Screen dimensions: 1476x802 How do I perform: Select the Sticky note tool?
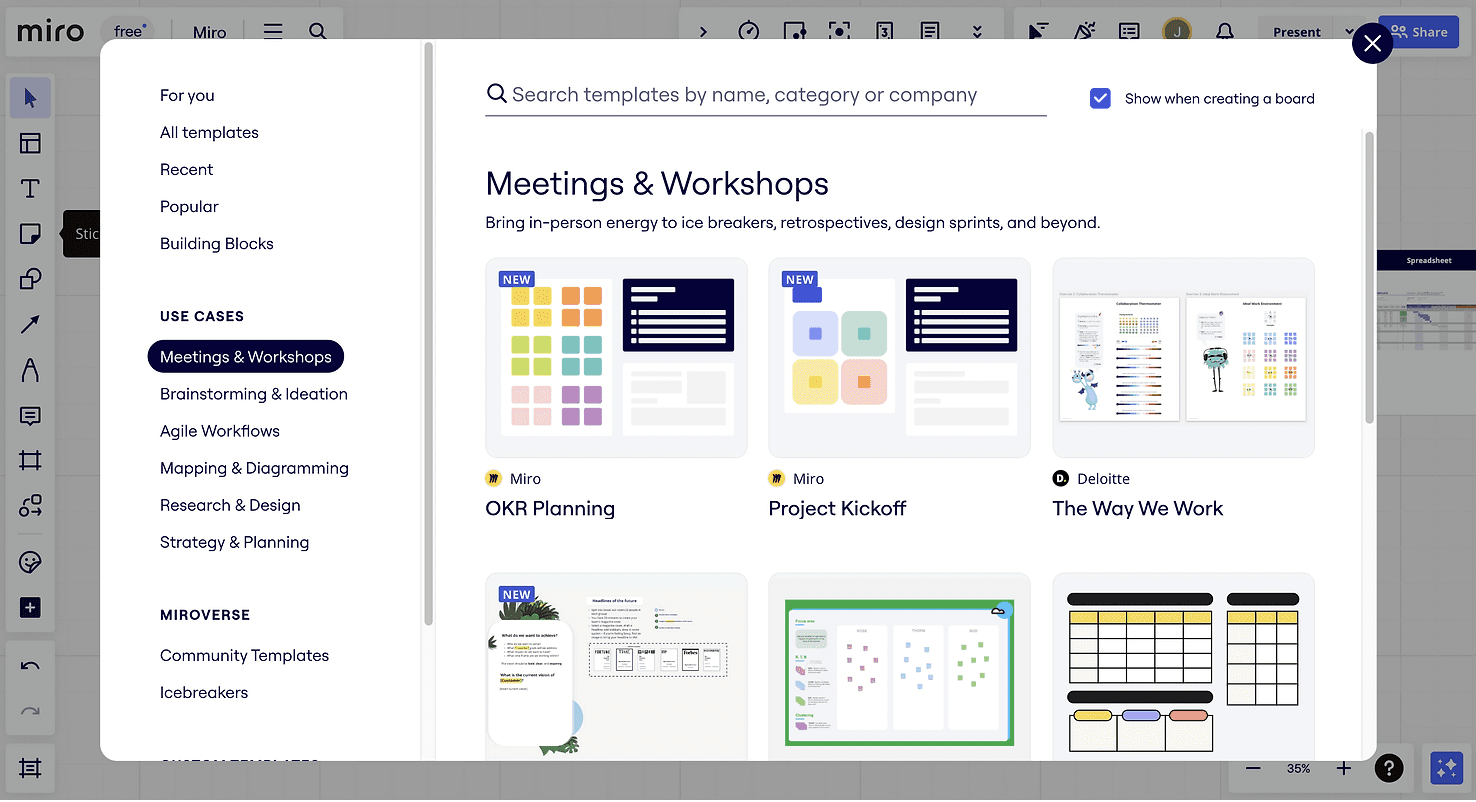point(30,234)
